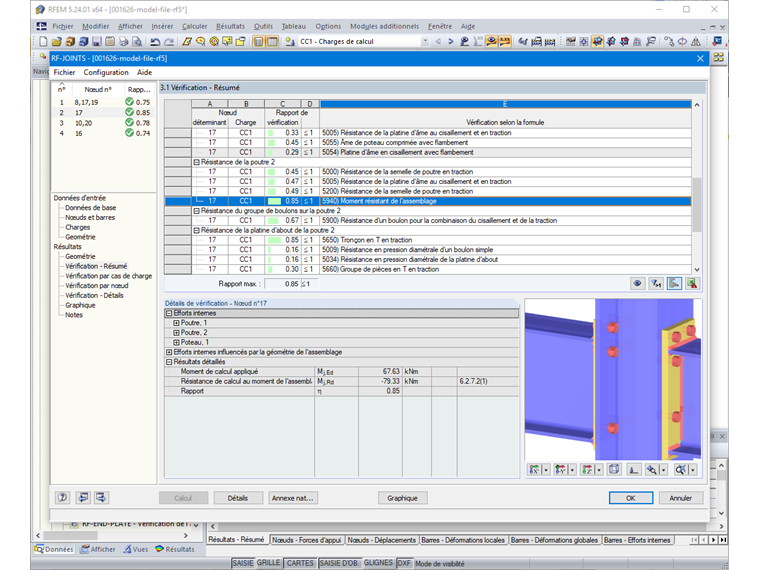
Task: Click the undo arrow in RFEM toolbar
Action: coord(155,42)
